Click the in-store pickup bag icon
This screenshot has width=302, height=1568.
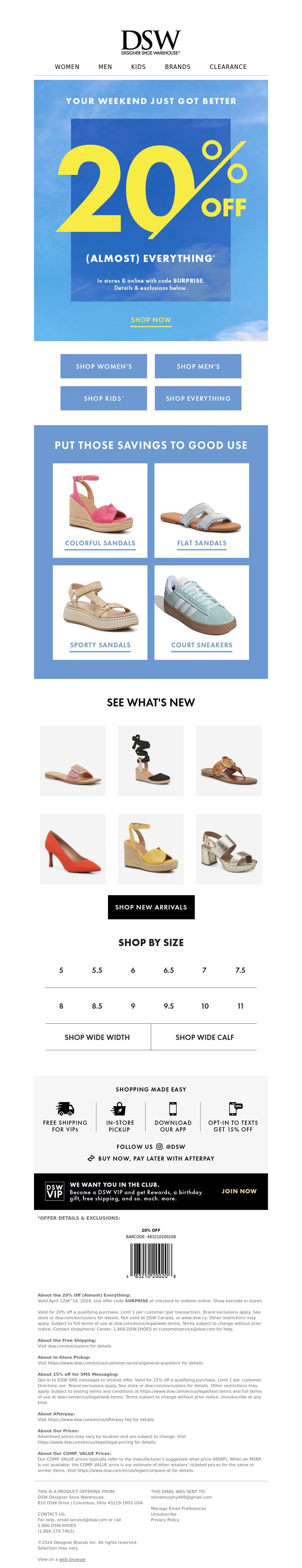[x=119, y=1109]
